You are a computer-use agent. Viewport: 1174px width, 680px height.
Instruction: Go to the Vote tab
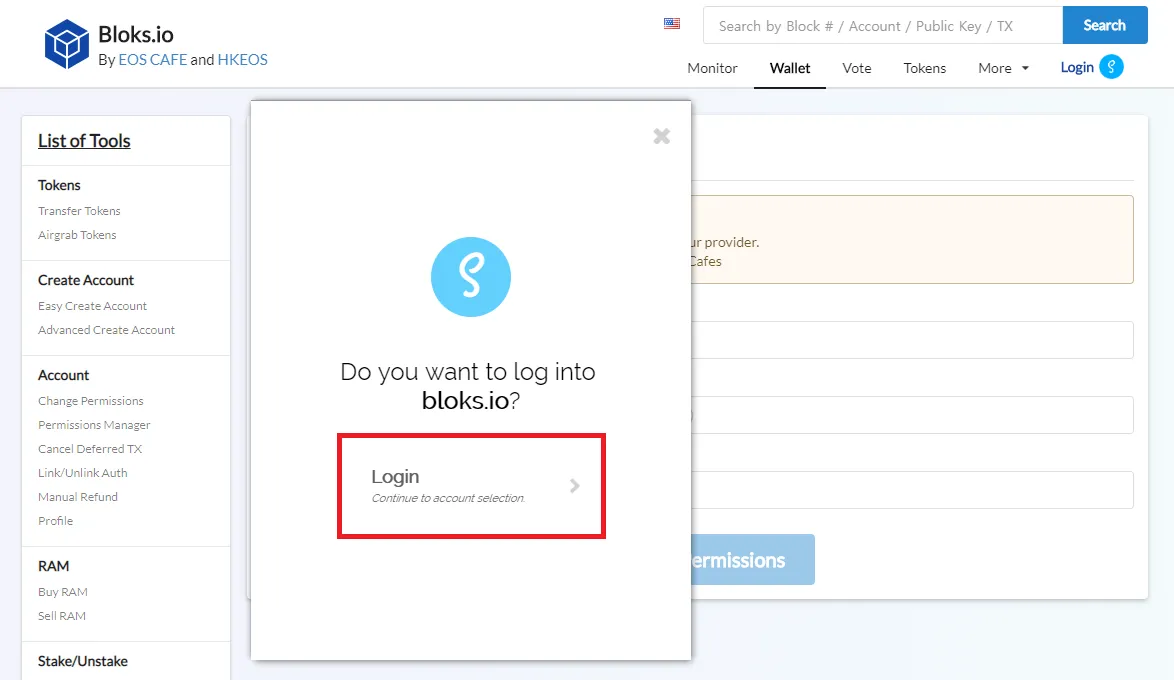[x=857, y=68]
